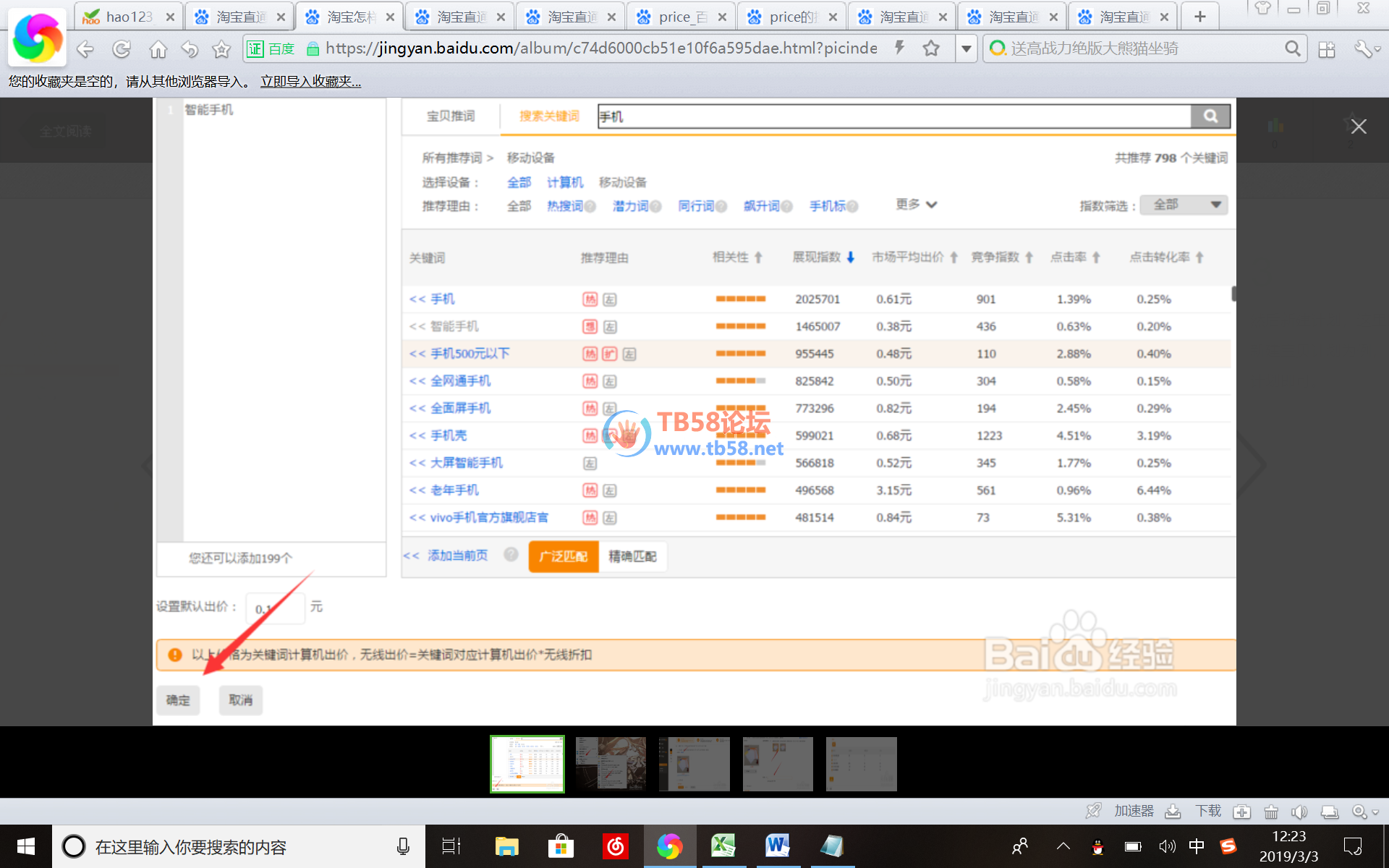Close the image viewer with X icon
Screen dimensions: 1389x868
[x=1359, y=127]
